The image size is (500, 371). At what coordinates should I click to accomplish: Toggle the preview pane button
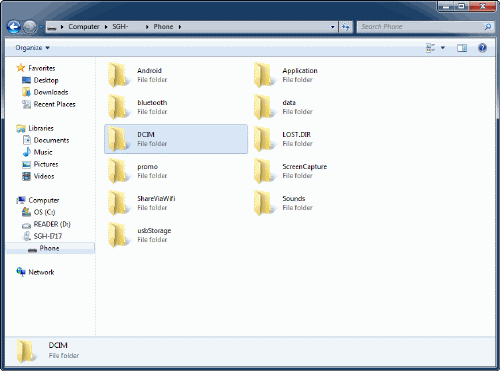462,48
